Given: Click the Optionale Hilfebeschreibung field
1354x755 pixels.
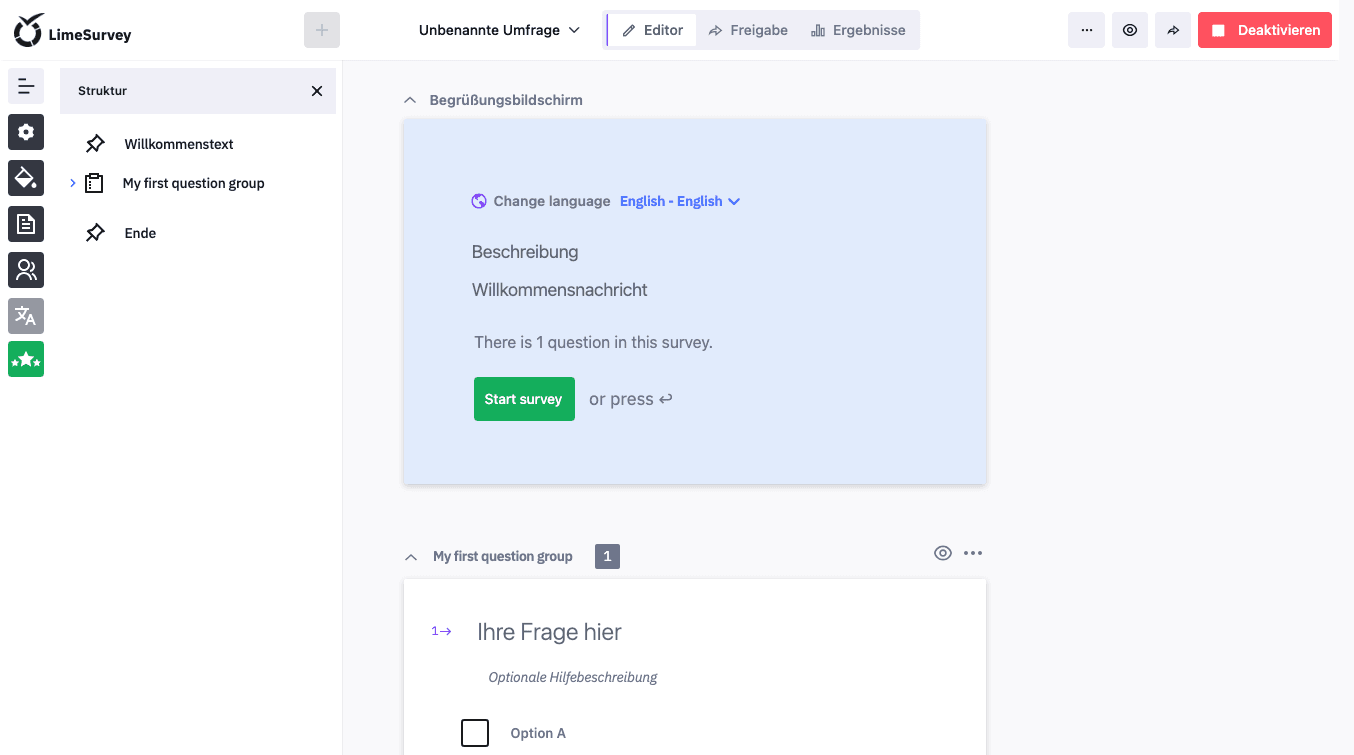Looking at the screenshot, I should click(573, 677).
